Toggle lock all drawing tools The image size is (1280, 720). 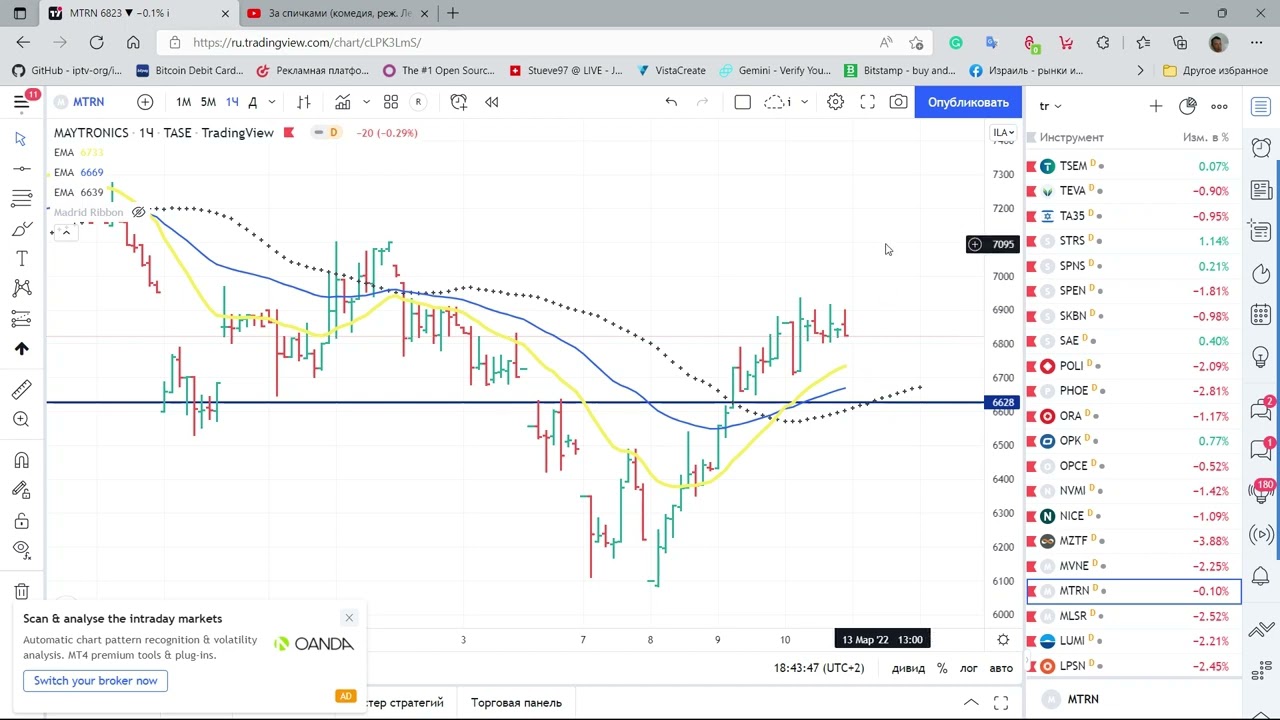tap(21, 521)
